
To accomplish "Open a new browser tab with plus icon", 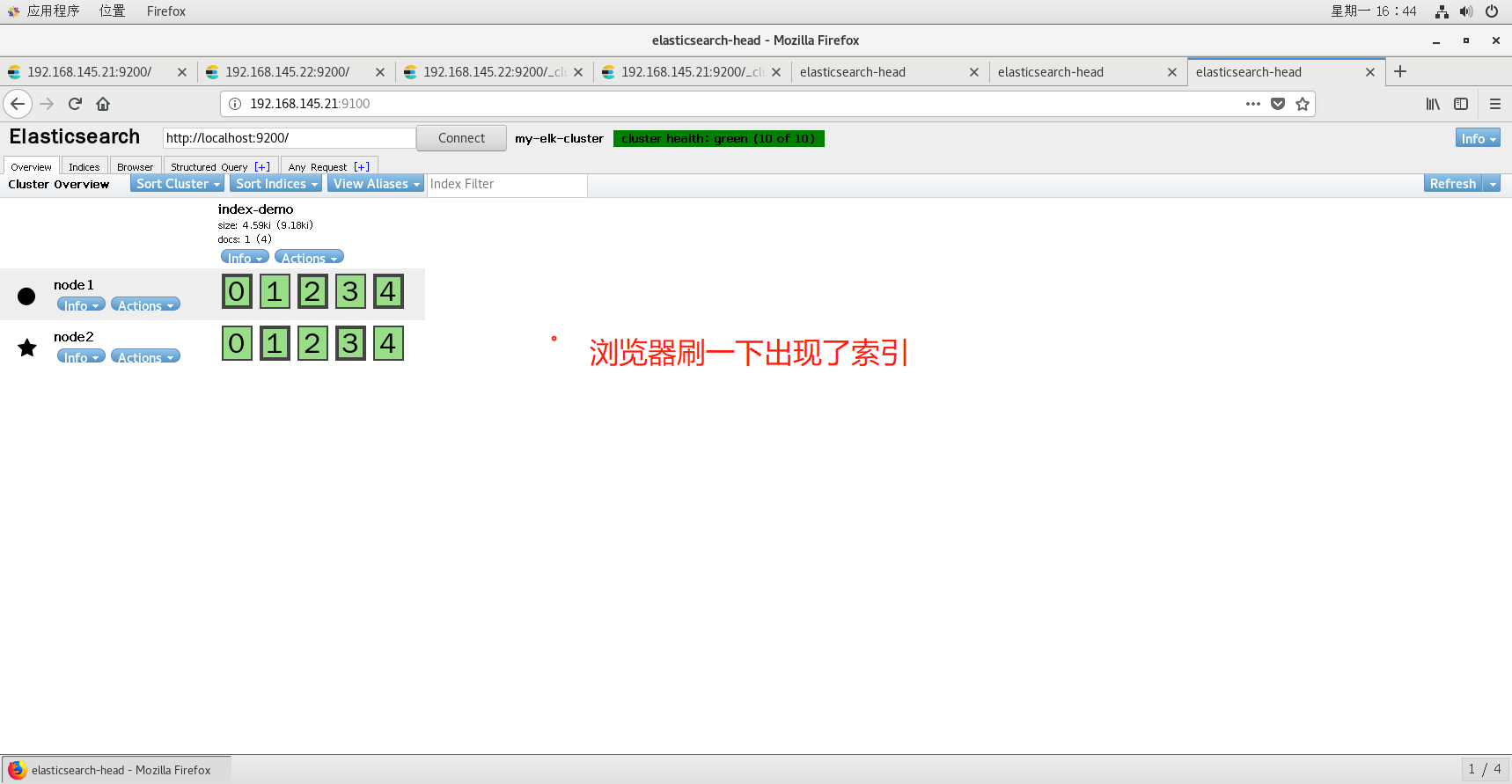I will pos(1400,72).
